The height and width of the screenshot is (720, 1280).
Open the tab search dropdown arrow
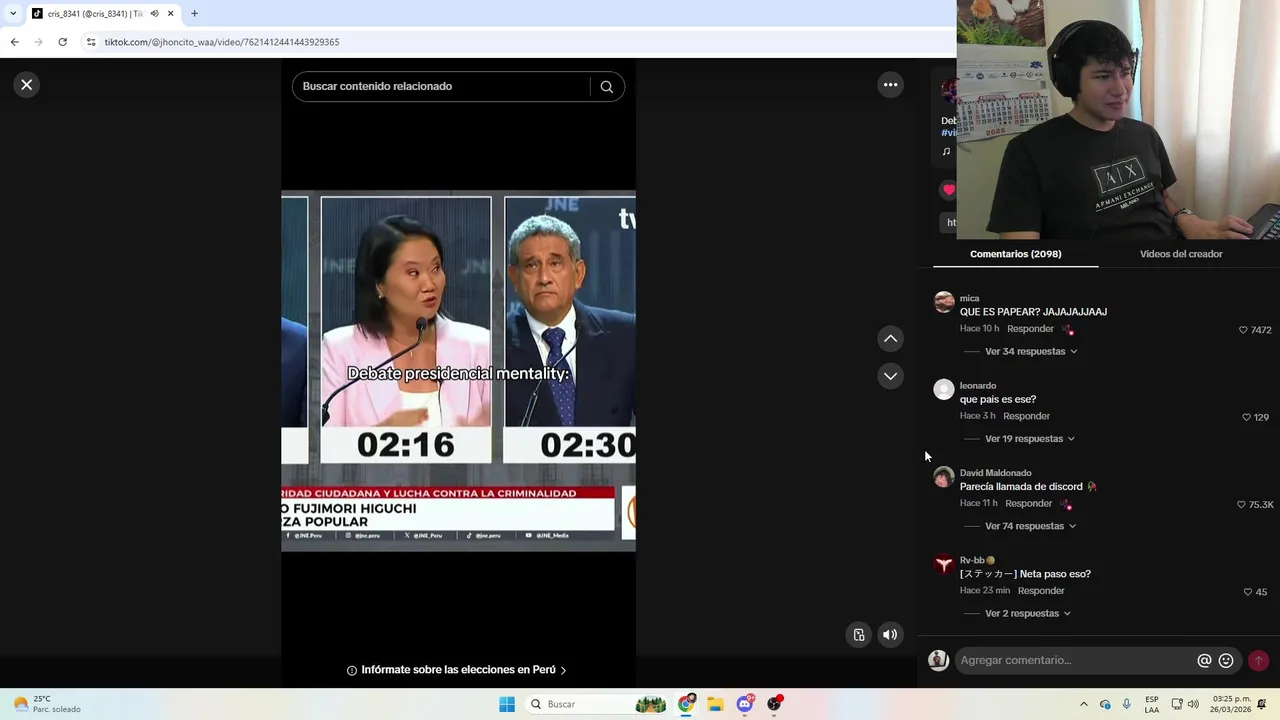click(x=13, y=14)
